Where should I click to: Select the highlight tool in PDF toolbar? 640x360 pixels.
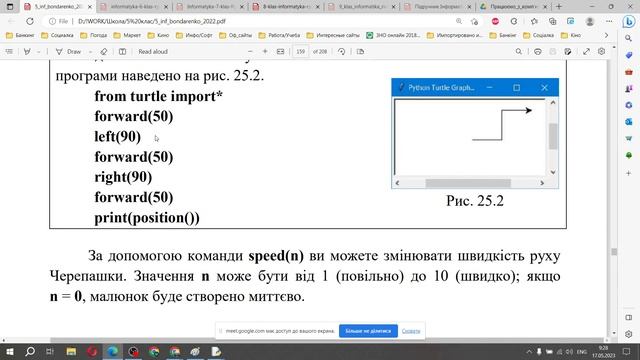(x=27, y=51)
